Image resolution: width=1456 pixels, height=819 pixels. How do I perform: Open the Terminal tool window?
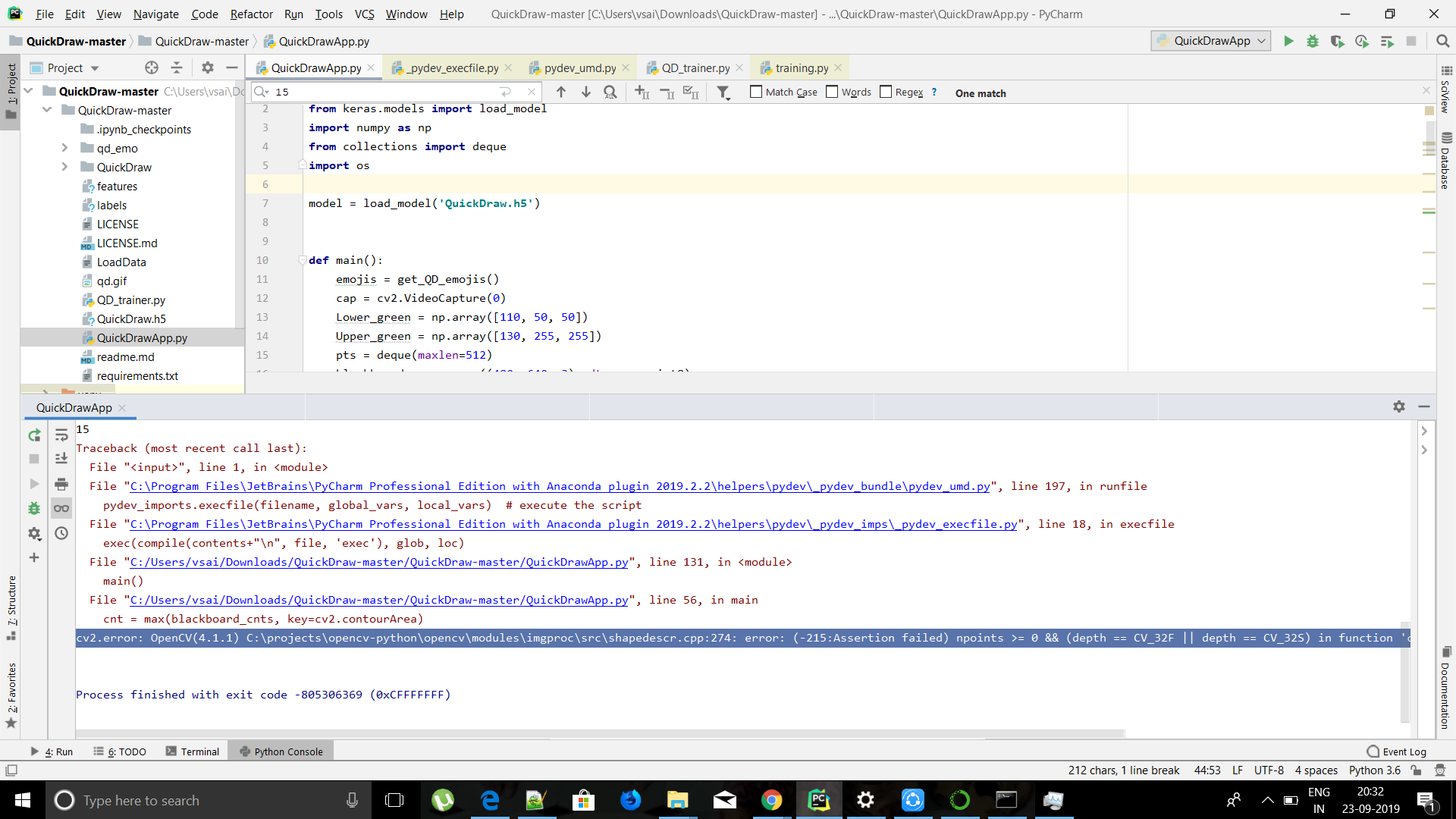(x=193, y=752)
